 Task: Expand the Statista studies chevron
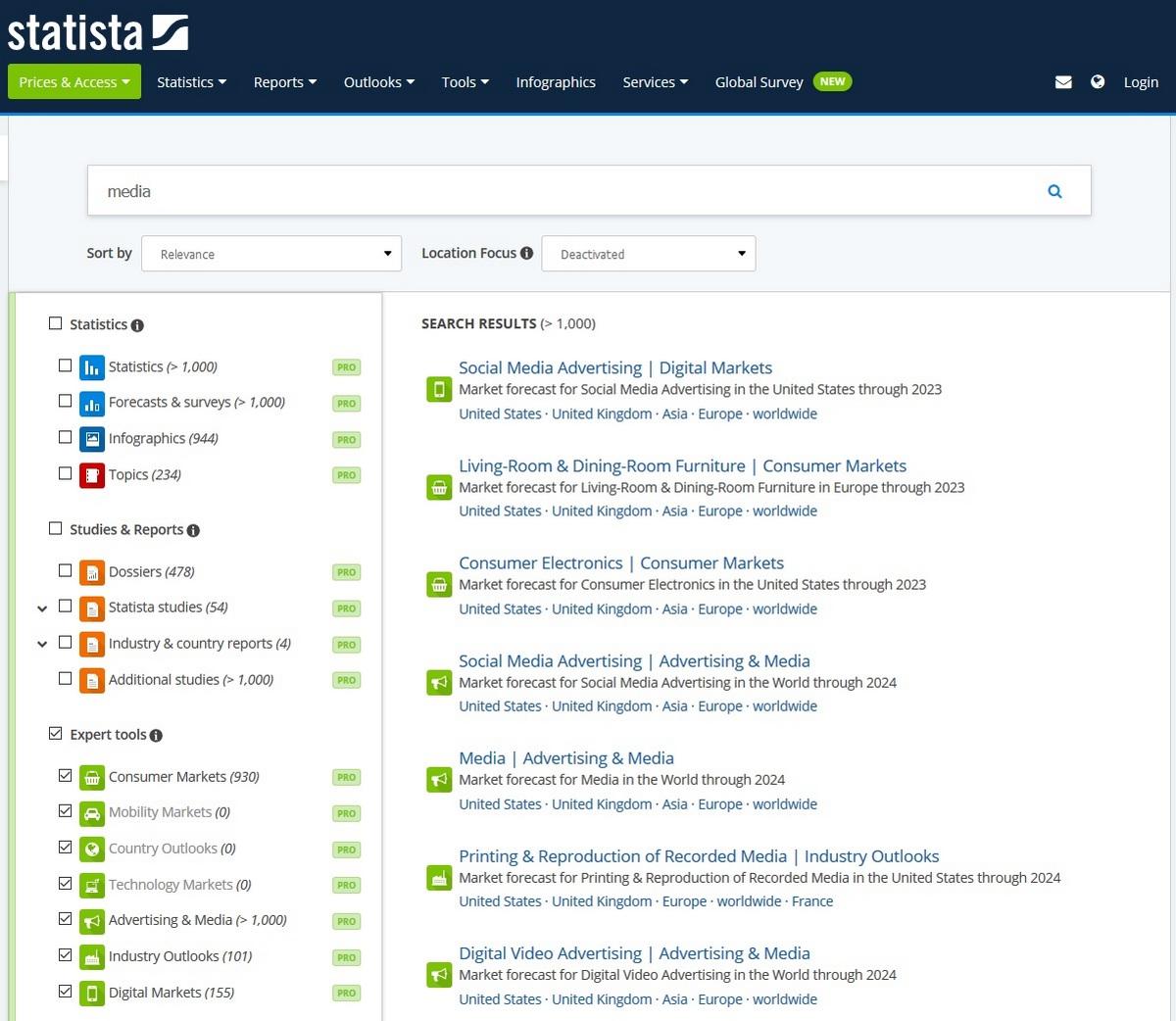pos(42,608)
